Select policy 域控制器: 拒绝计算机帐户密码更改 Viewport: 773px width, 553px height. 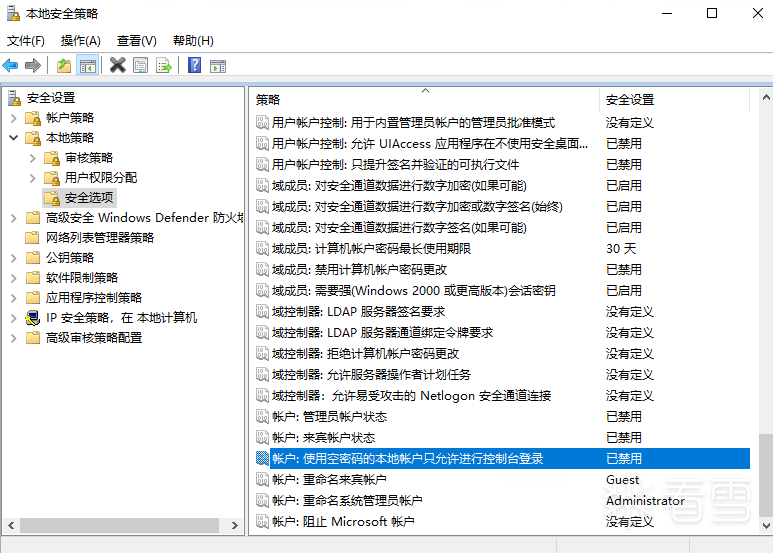[365, 354]
